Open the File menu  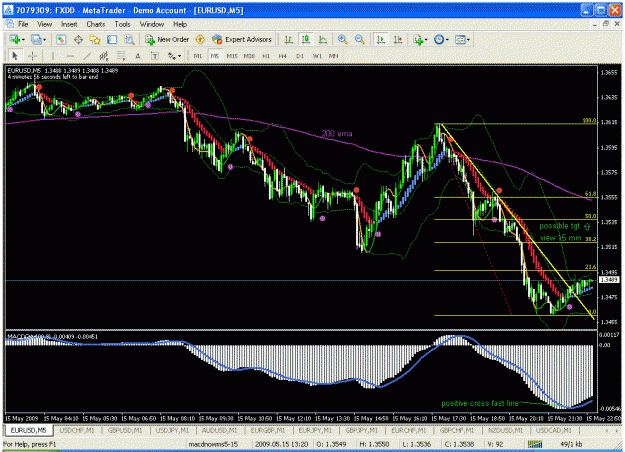pyautogui.click(x=23, y=24)
